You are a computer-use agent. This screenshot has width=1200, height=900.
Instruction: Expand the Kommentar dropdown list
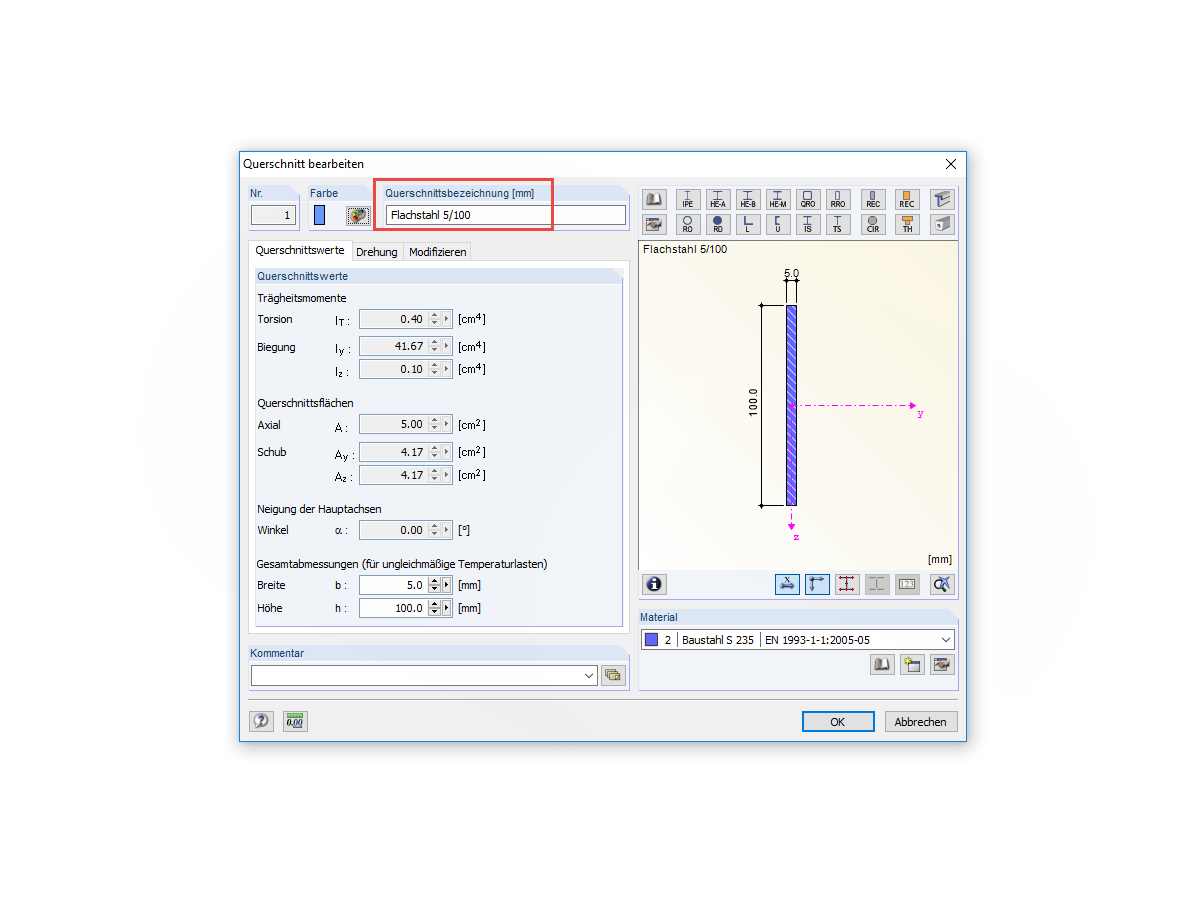coord(589,676)
